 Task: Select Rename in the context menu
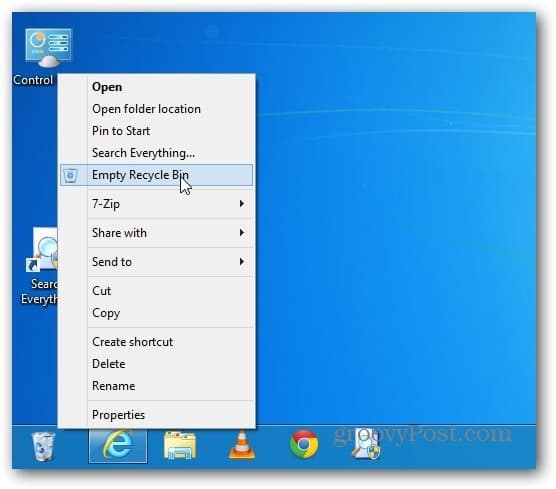156,386
